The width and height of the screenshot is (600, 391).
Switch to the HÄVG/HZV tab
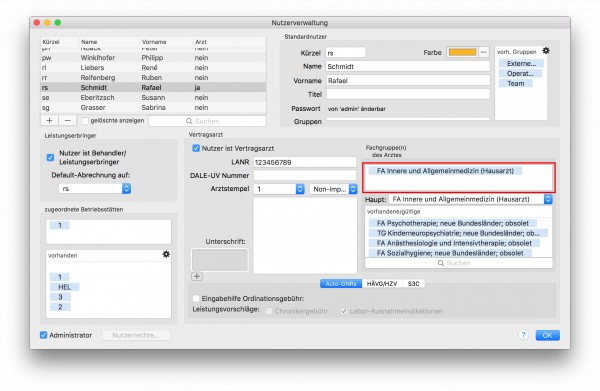382,283
